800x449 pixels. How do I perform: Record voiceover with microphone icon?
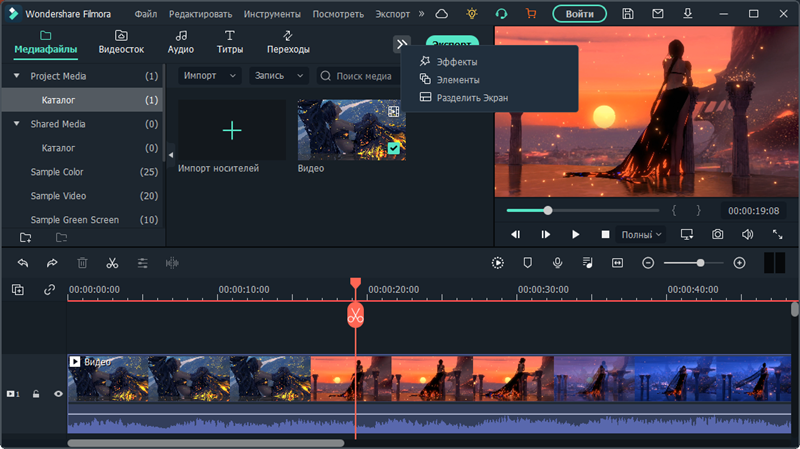[557, 263]
